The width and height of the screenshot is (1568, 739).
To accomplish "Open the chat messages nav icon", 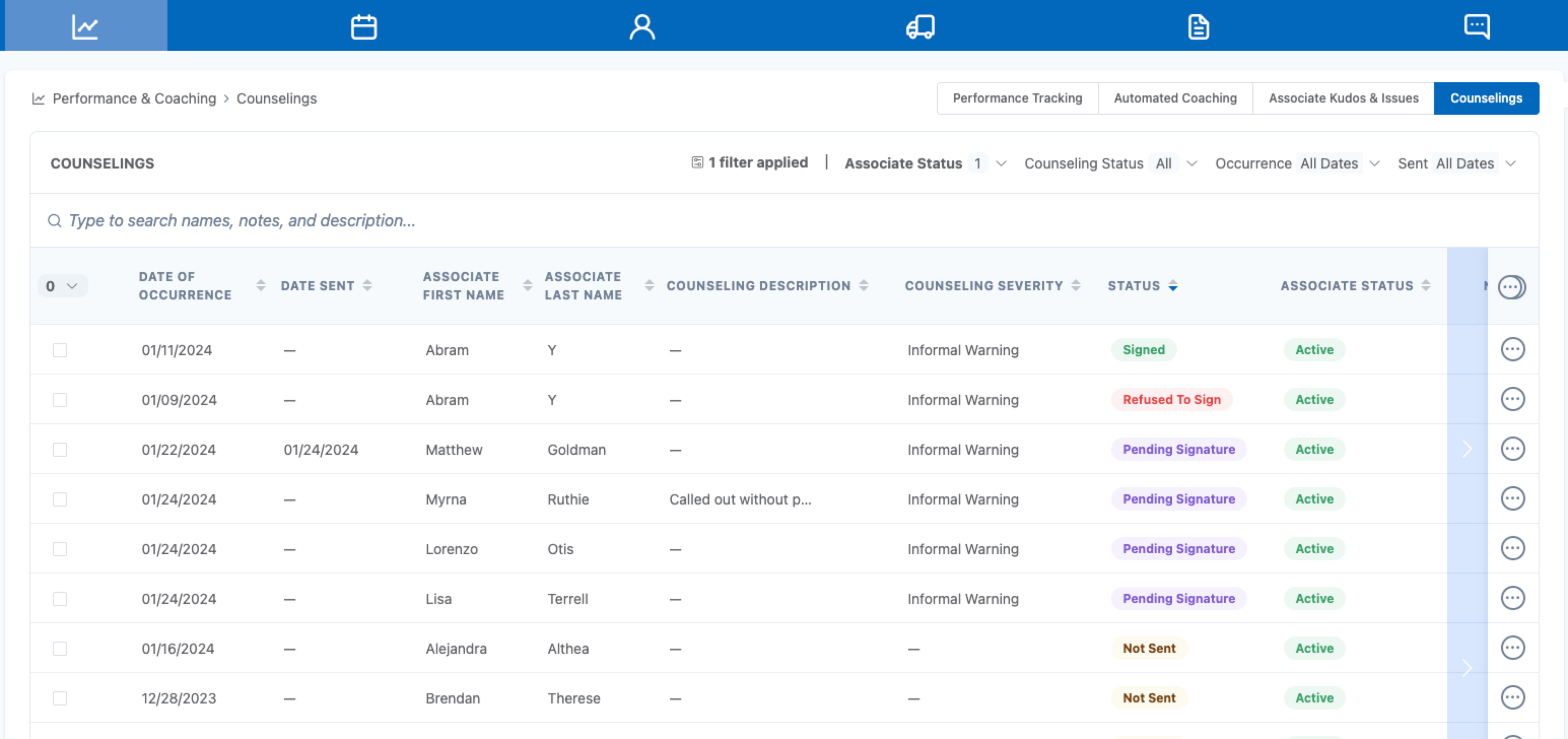I will 1476,26.
